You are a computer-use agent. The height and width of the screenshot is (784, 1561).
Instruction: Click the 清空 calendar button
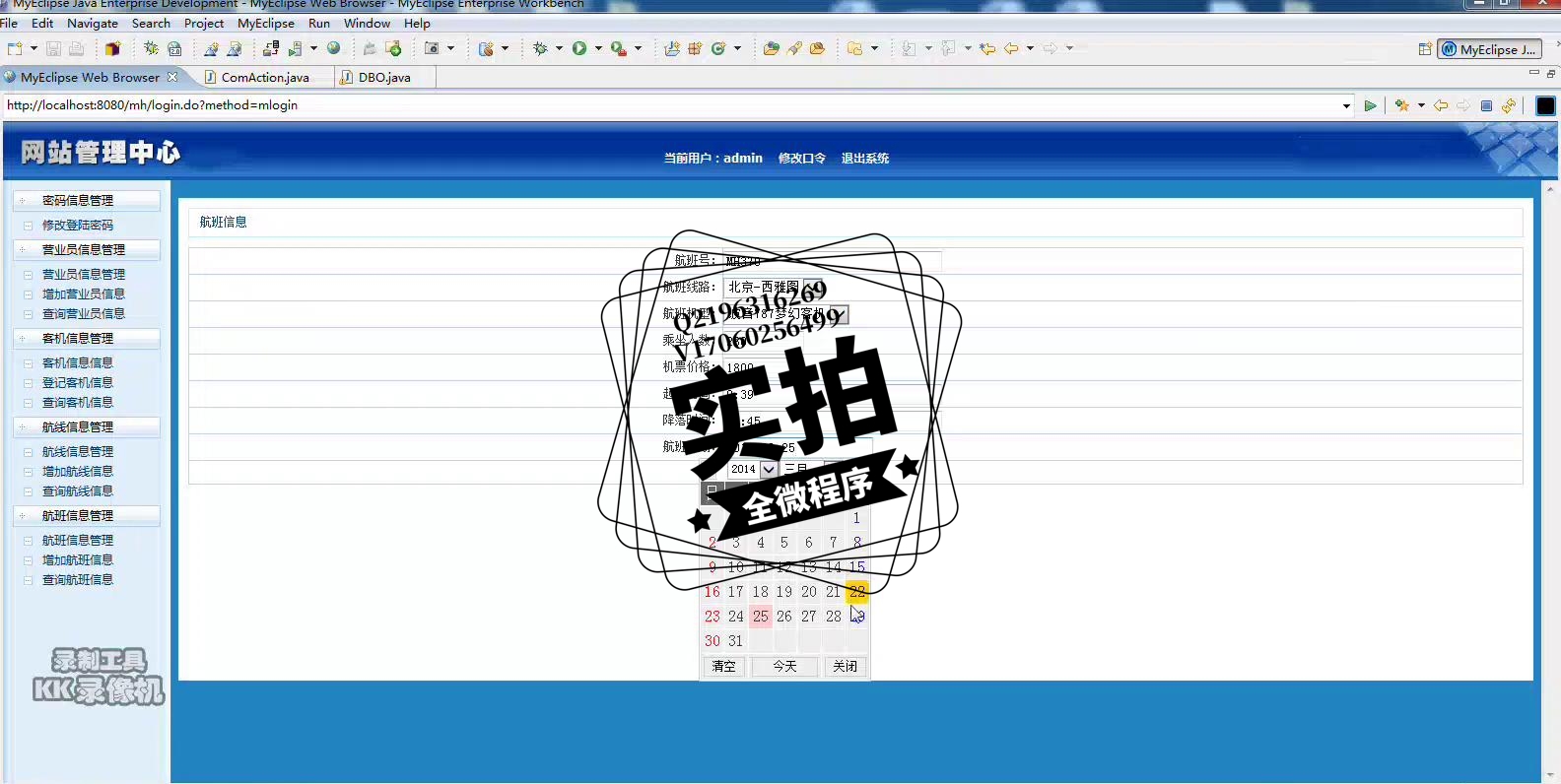click(724, 666)
